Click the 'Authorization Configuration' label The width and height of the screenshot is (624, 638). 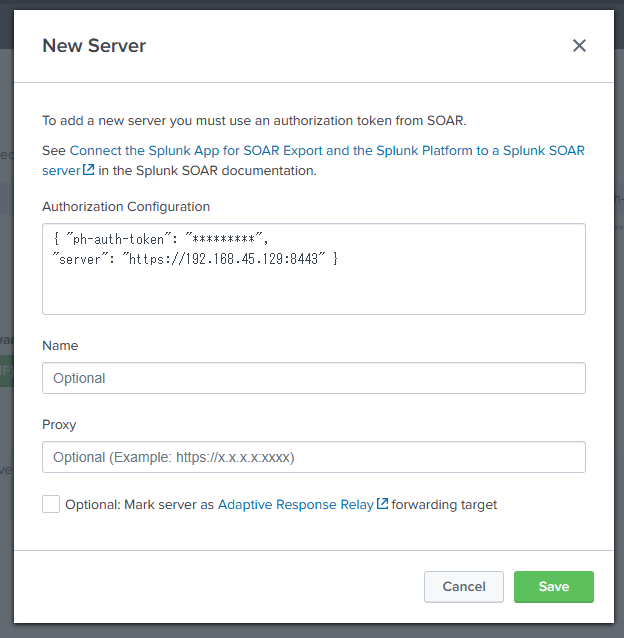126,207
